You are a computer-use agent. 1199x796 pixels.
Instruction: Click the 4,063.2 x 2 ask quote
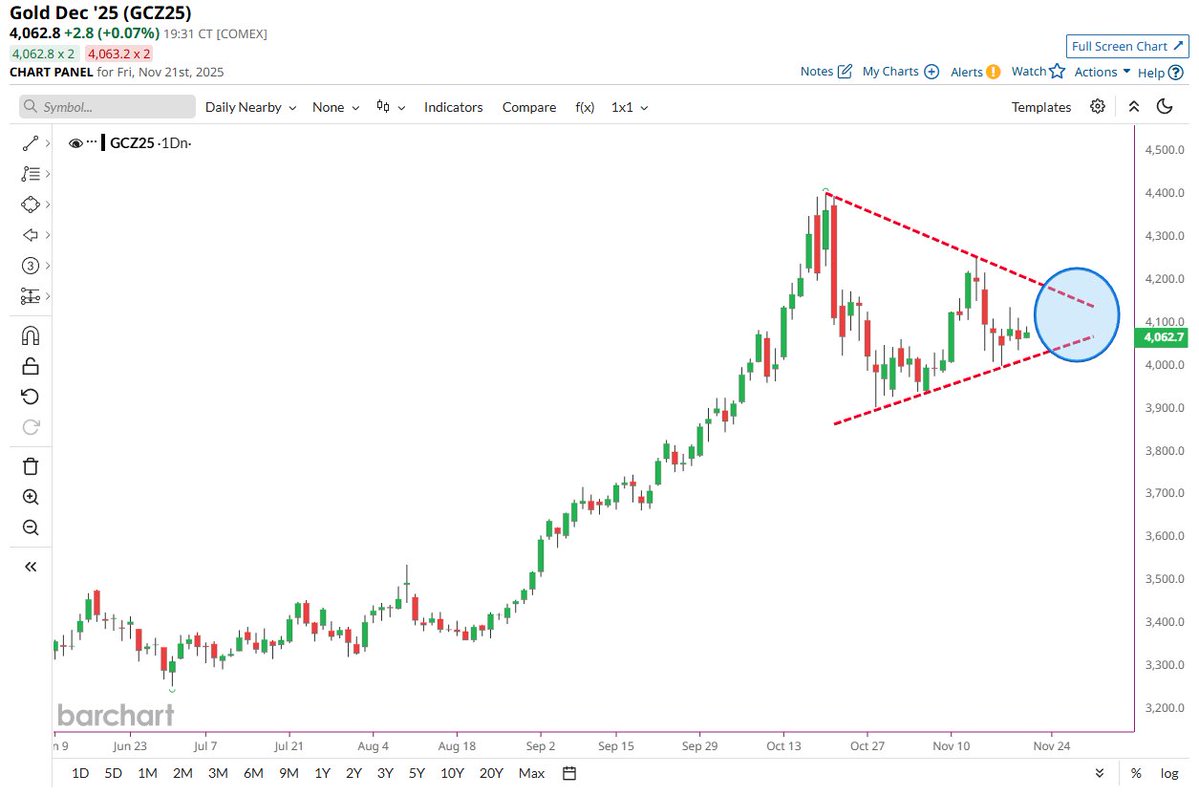click(x=119, y=54)
